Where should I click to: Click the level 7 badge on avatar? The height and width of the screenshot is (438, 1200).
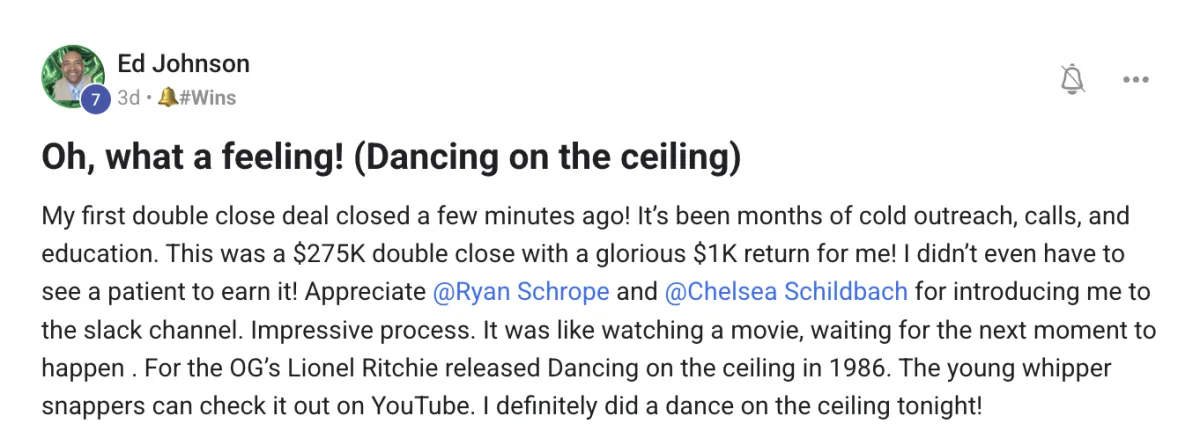(x=95, y=99)
